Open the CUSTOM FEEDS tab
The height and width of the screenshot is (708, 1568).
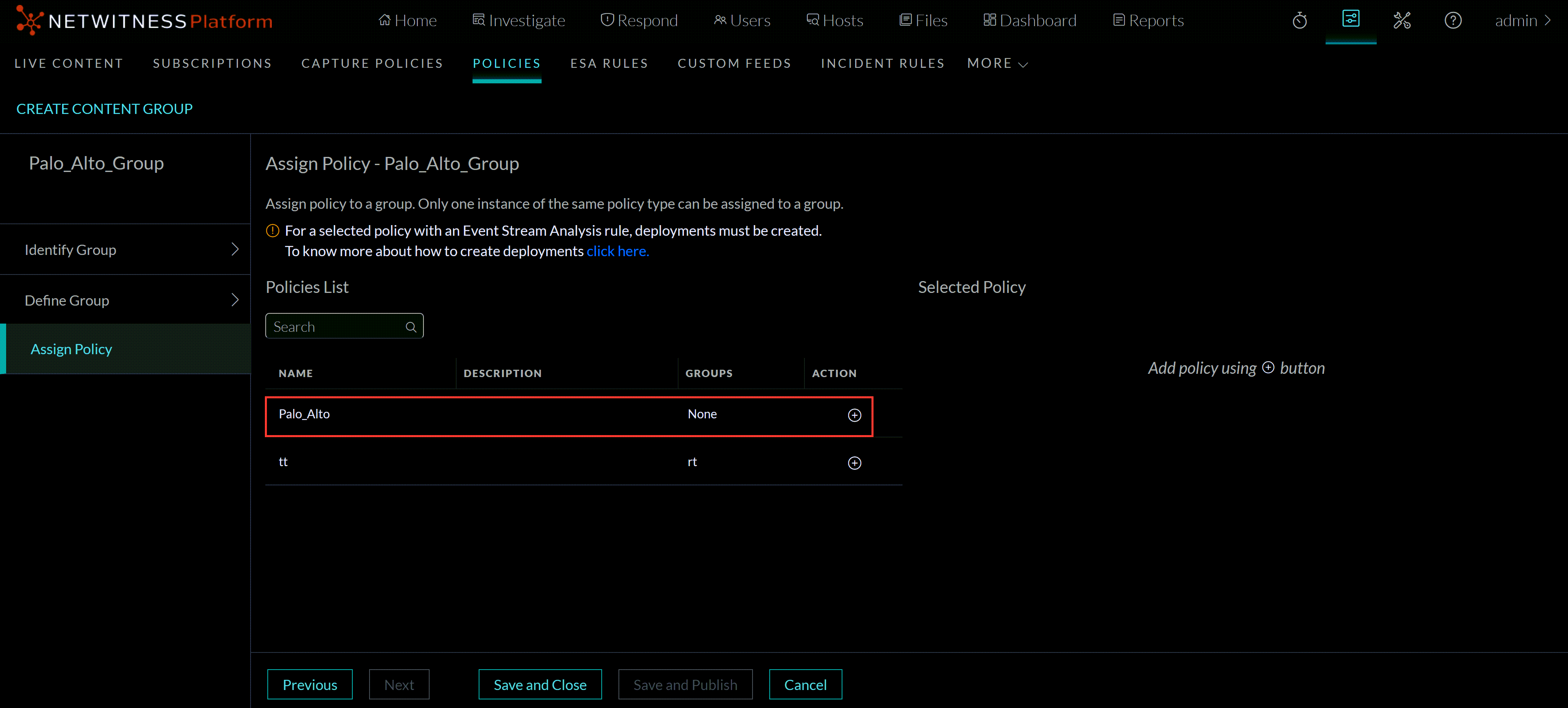[734, 63]
